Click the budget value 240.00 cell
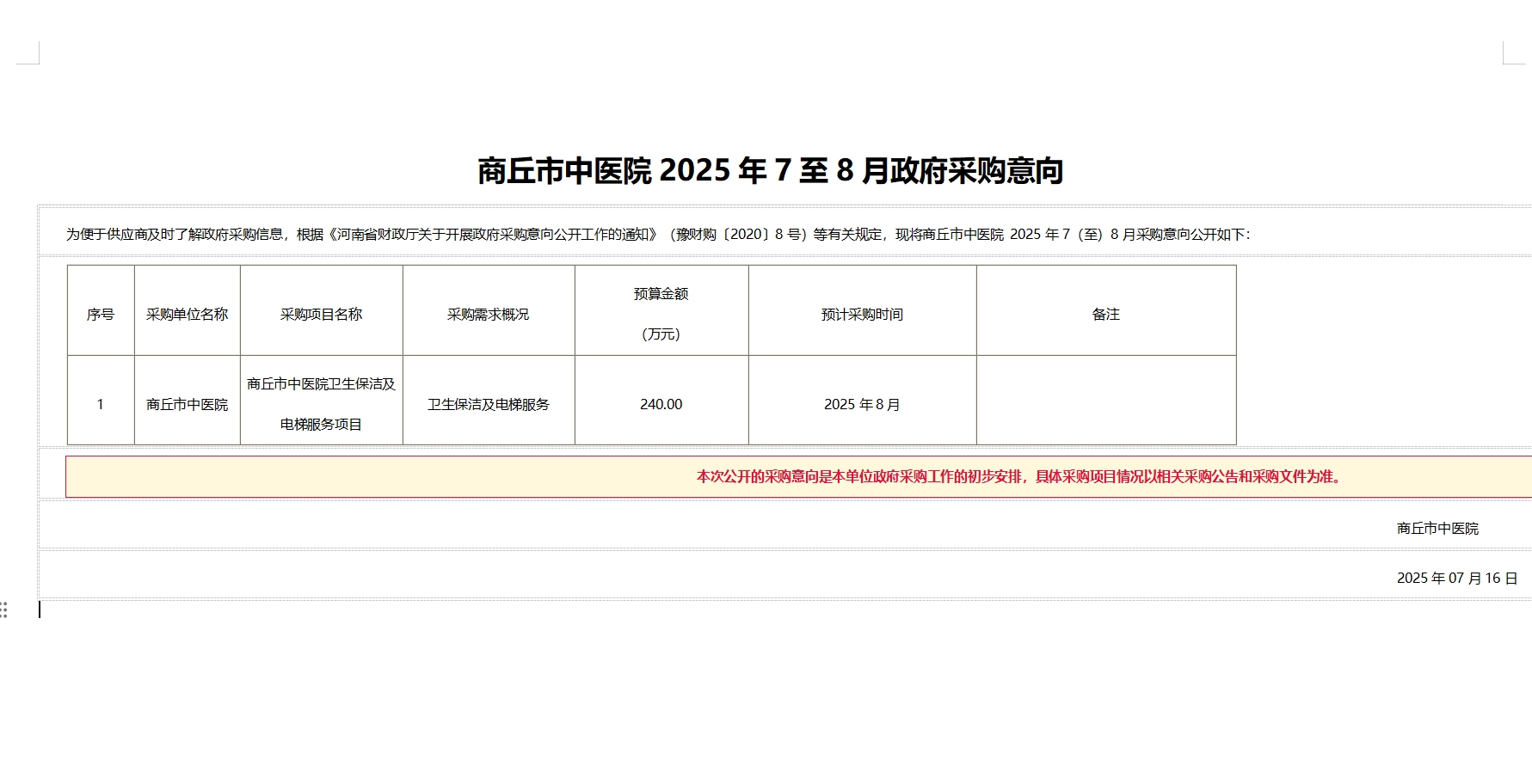 tap(661, 404)
